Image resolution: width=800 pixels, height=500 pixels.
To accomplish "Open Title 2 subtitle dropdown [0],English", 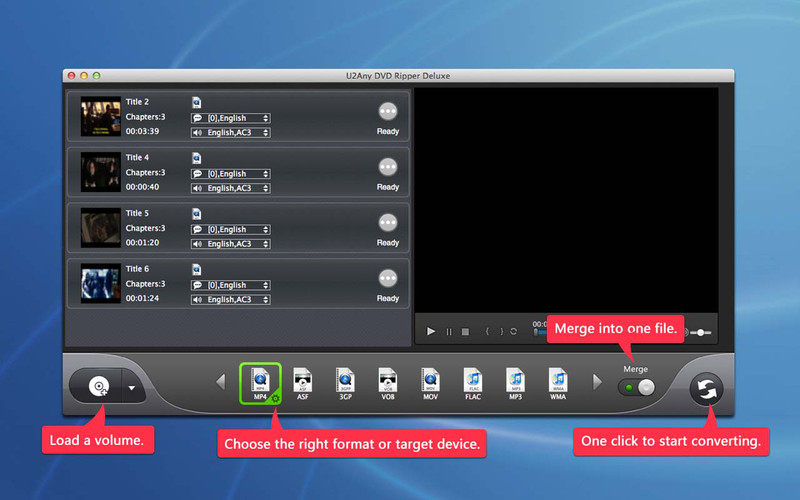I will tap(231, 118).
